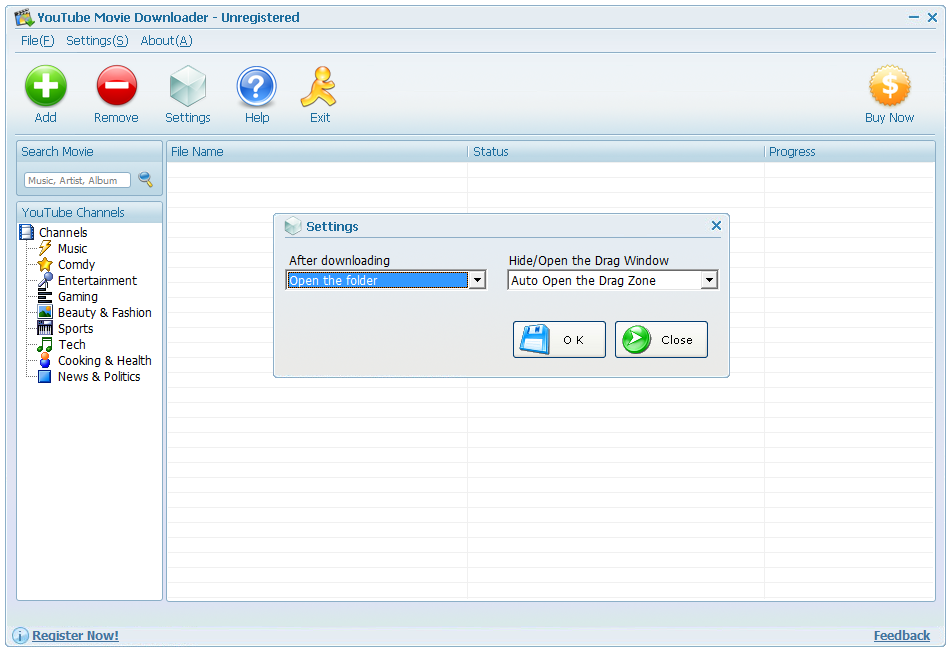949x649 pixels.
Task: Click the Sports piano keys icon
Action: [x=45, y=328]
